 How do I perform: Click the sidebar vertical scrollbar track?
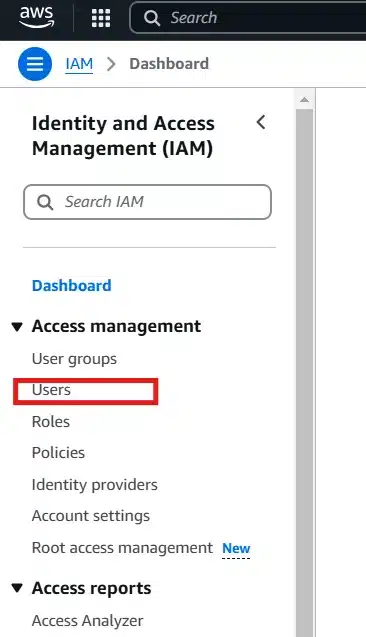click(x=305, y=373)
